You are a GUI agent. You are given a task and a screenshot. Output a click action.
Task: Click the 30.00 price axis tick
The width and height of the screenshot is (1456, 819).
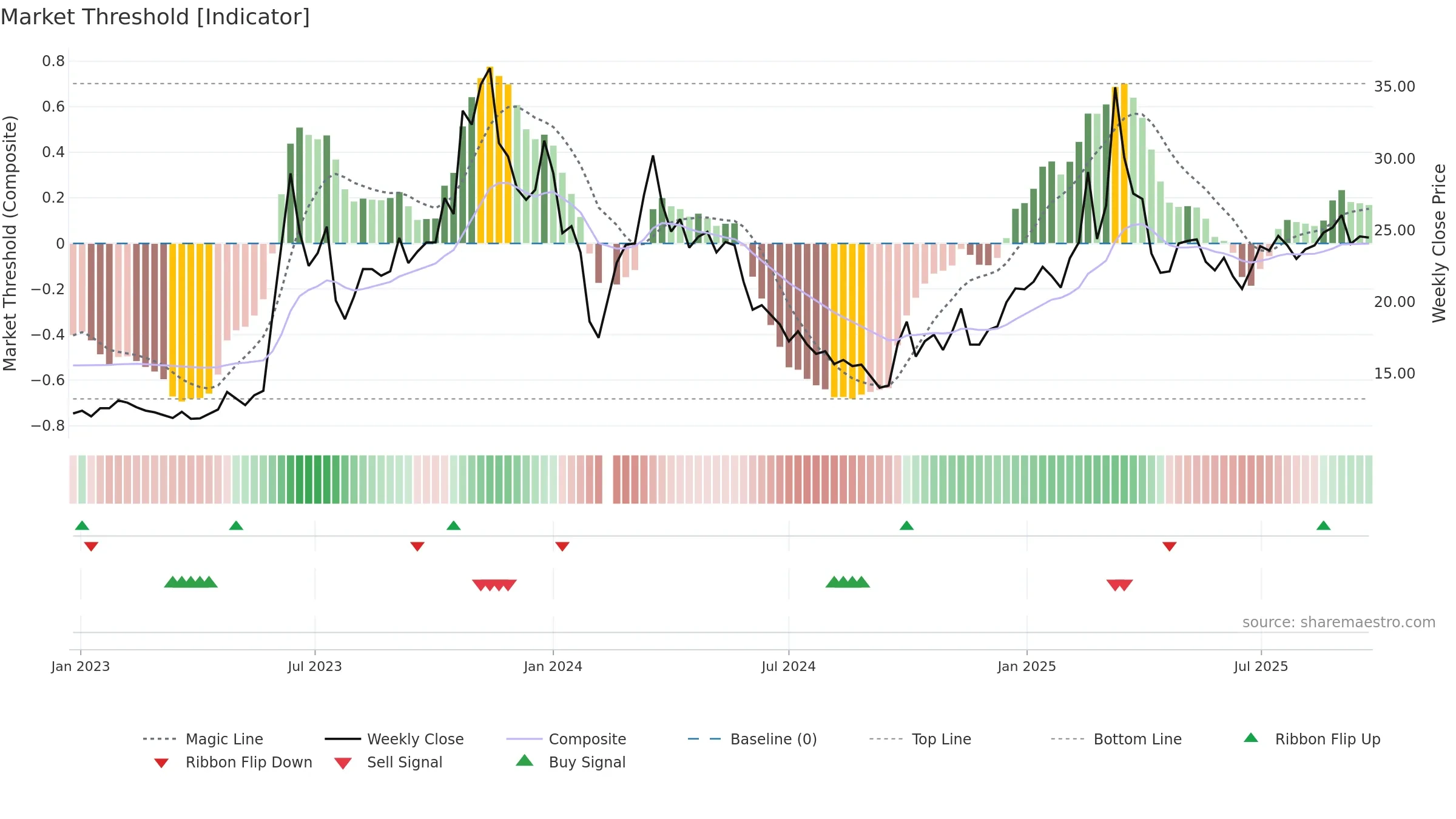pos(1395,159)
